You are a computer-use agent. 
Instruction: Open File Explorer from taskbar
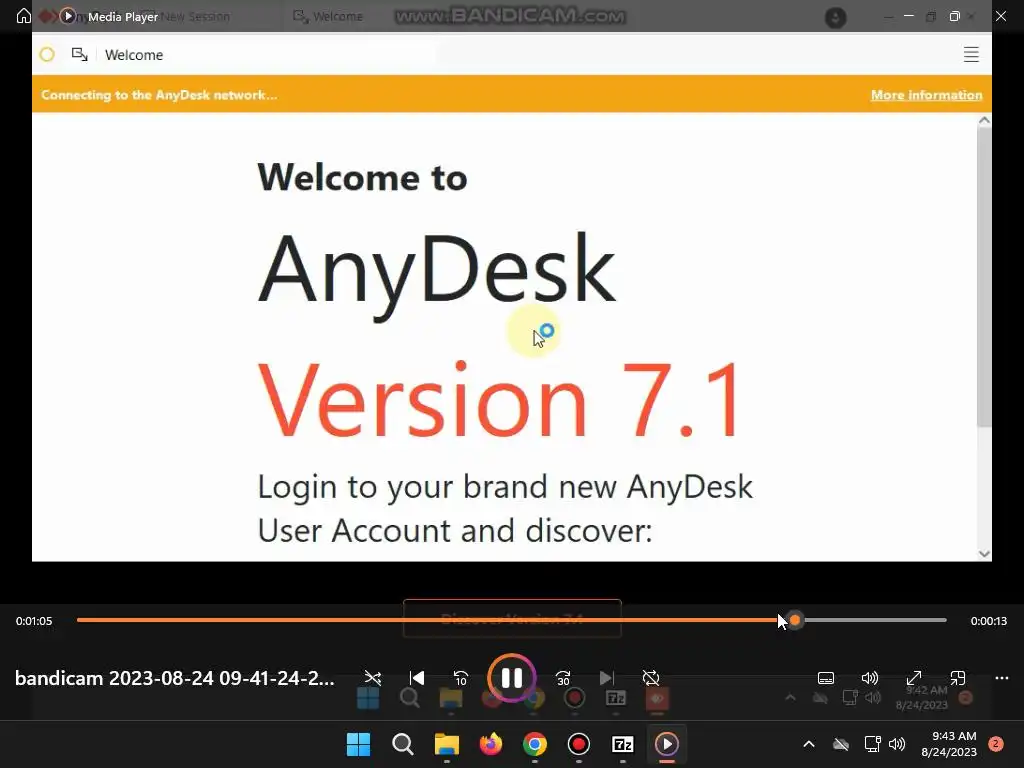[x=447, y=744]
